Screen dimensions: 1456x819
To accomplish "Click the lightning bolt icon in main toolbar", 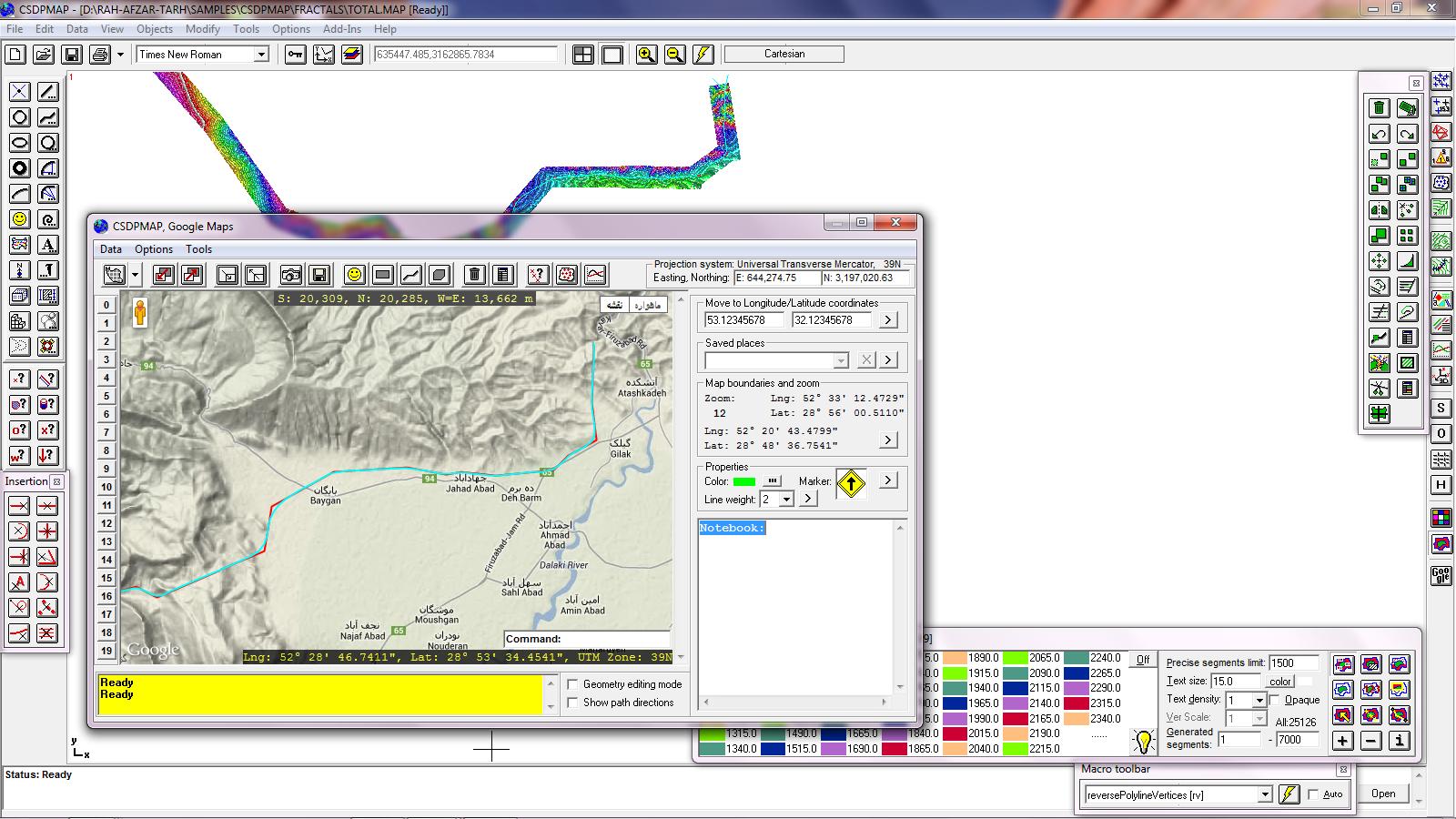I will [x=703, y=55].
